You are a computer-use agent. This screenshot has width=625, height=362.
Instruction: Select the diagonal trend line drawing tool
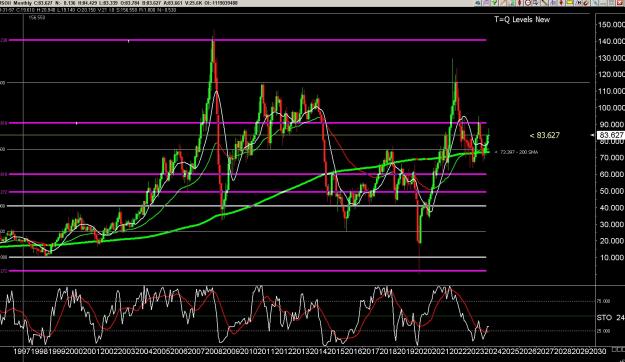[544, 3]
